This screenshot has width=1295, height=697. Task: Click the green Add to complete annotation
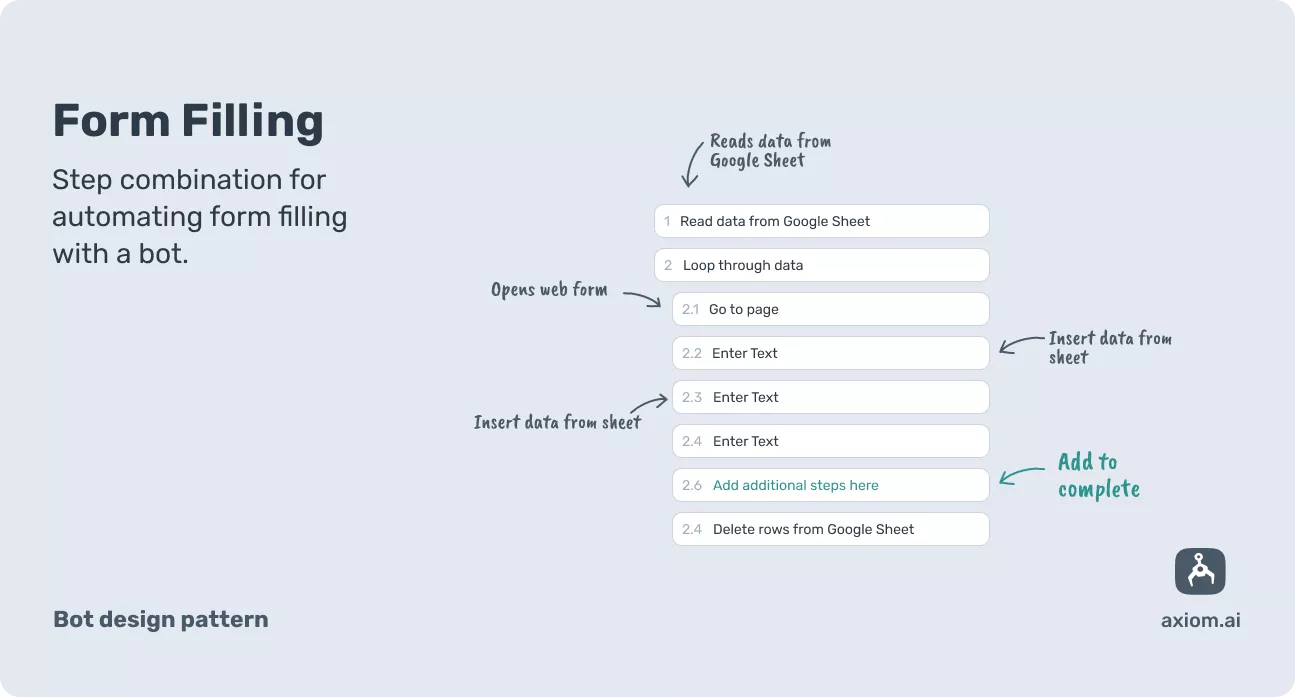coord(1098,475)
